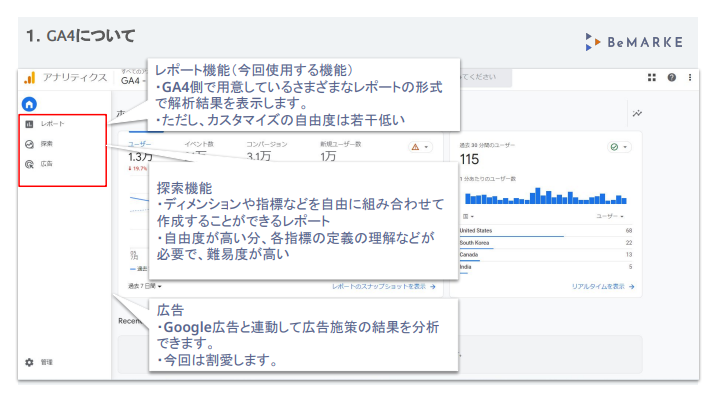
Task: Open the 国 (country) dimension dropdown
Action: pyautogui.click(x=469, y=216)
